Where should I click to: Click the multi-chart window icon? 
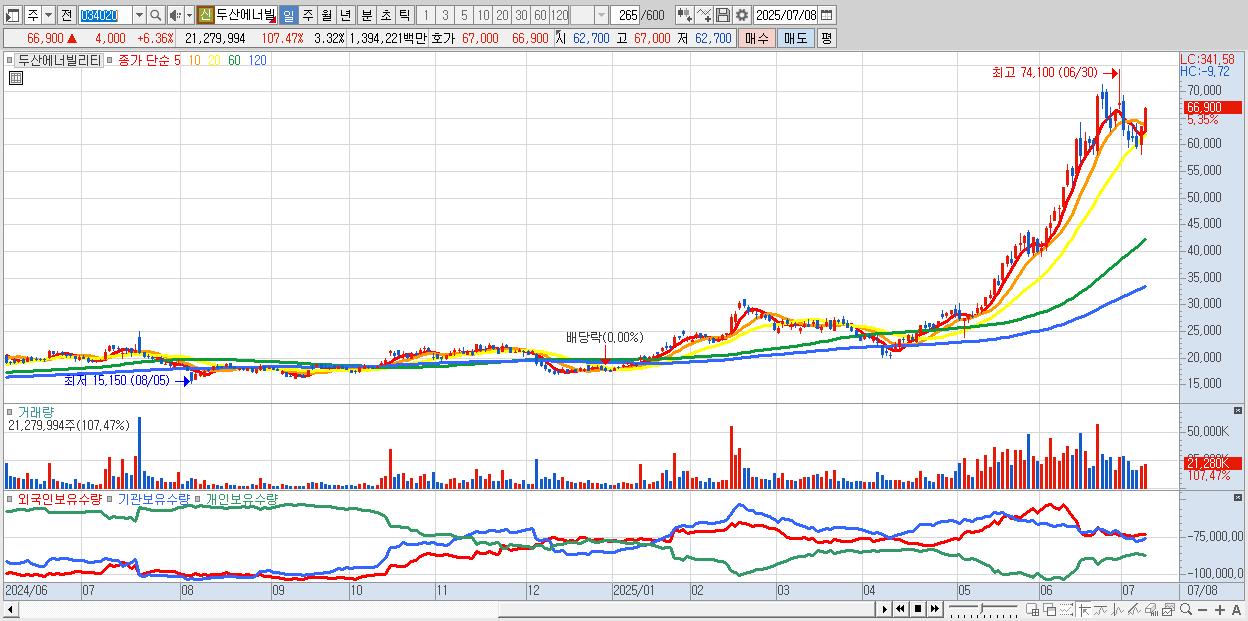coord(1169,609)
